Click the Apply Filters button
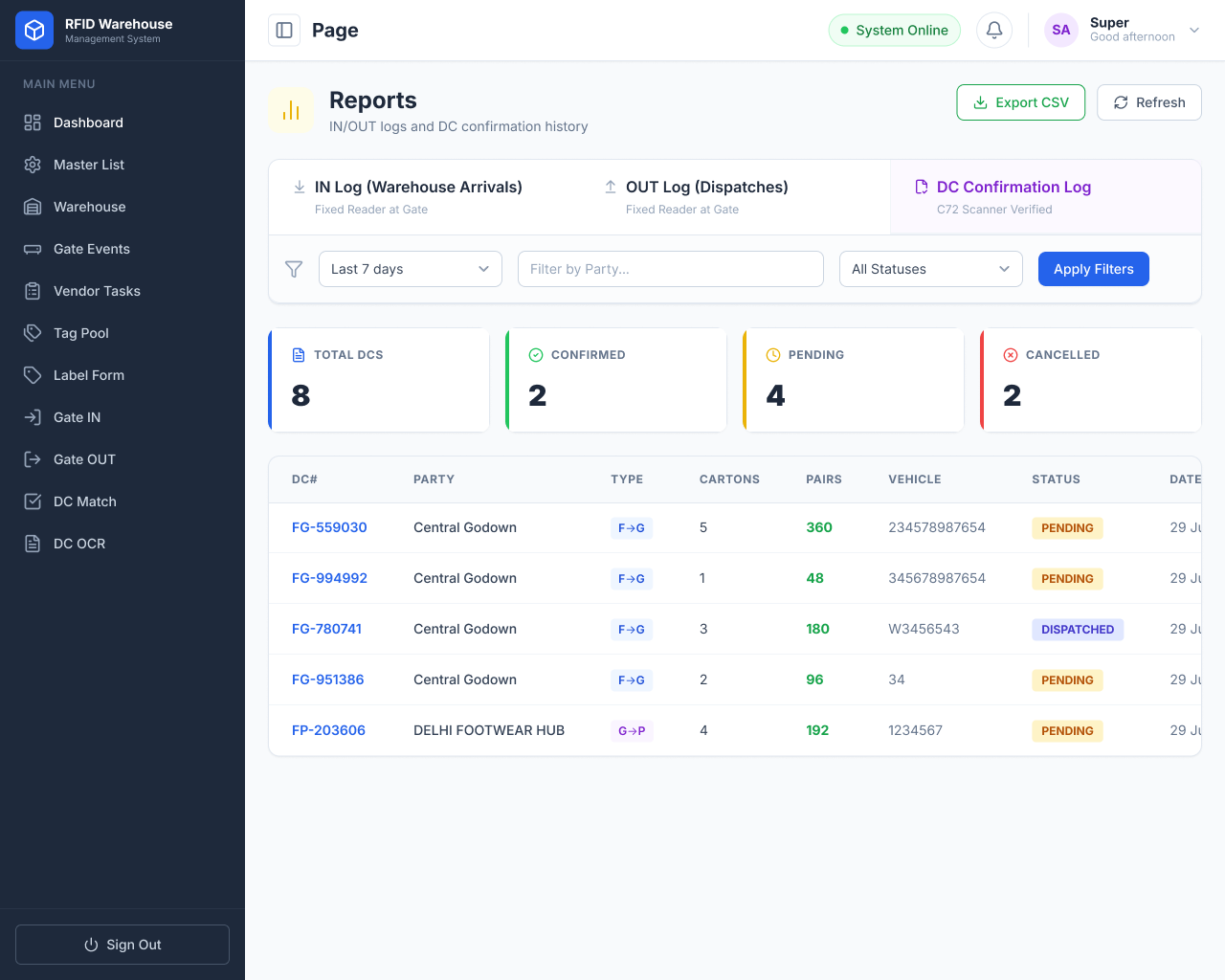This screenshot has width=1225, height=980. coord(1094,269)
